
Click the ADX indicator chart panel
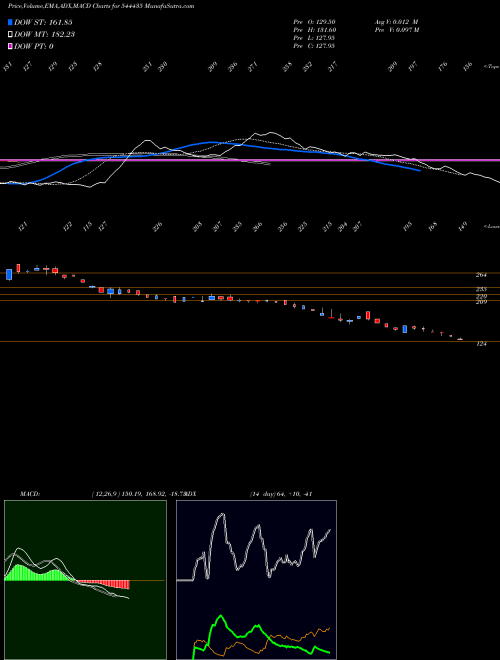256,580
